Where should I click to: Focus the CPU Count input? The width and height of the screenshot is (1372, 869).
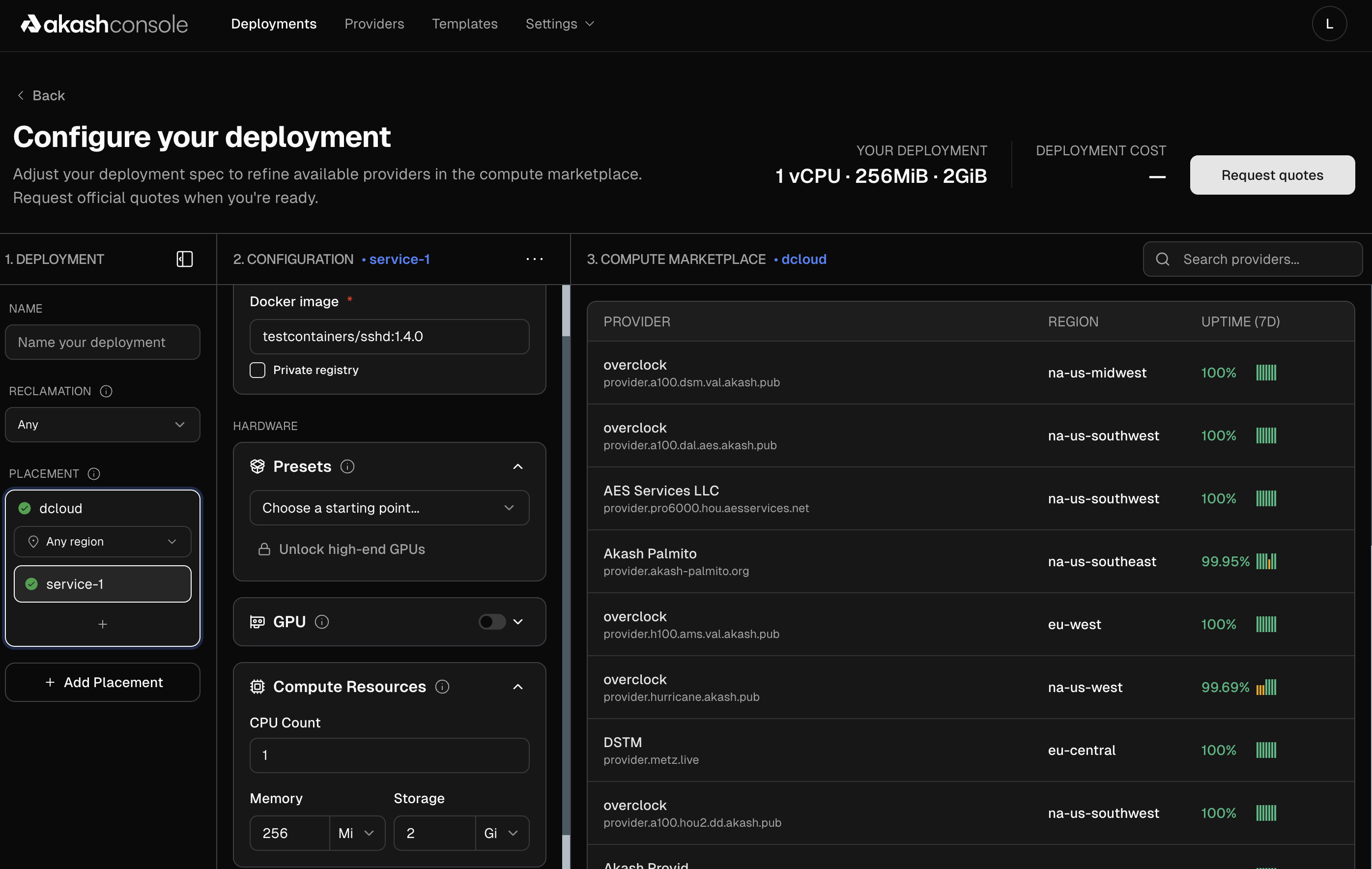tap(389, 755)
